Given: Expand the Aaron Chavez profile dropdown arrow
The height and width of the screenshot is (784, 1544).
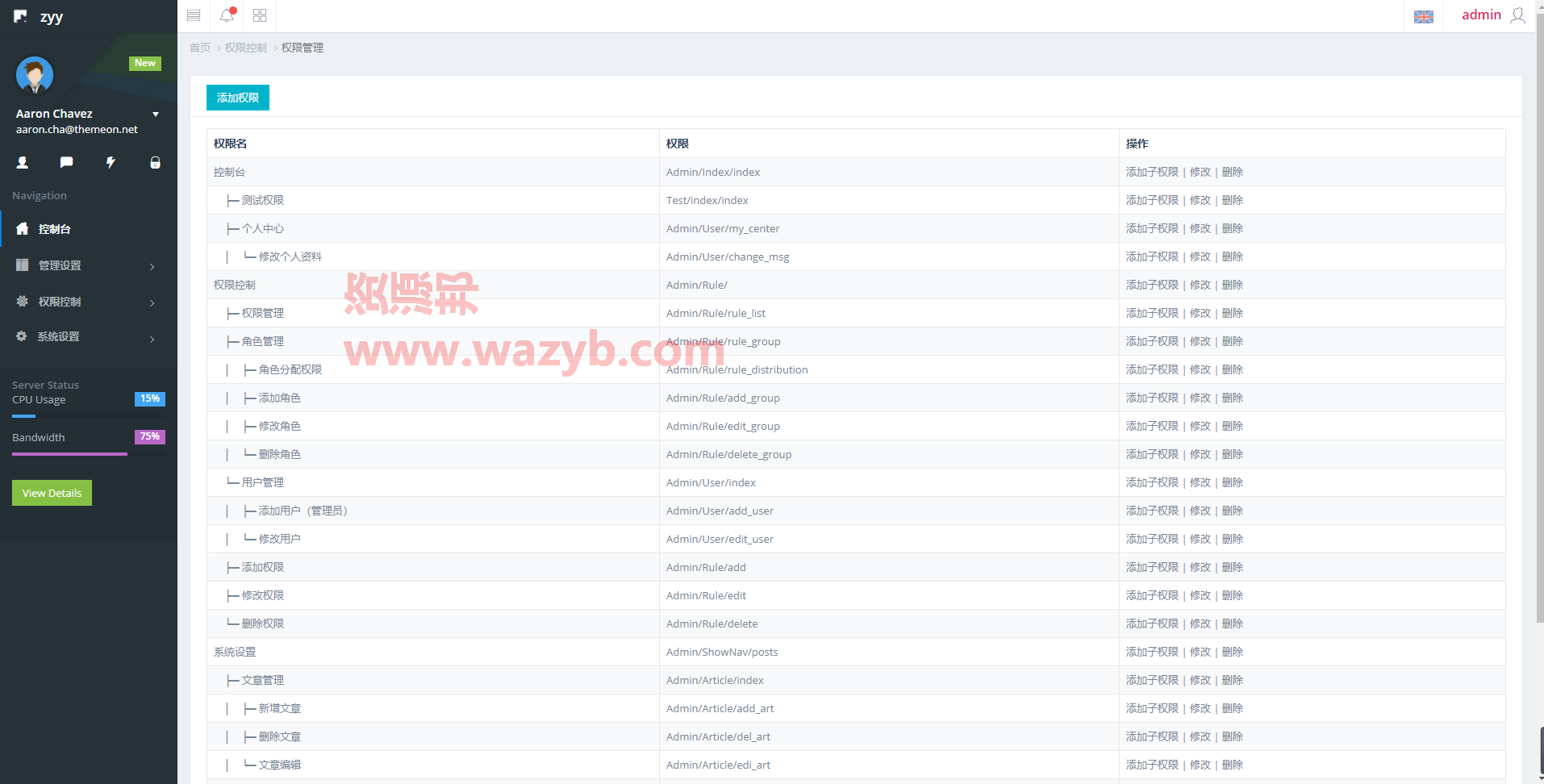Looking at the screenshot, I should click(156, 115).
